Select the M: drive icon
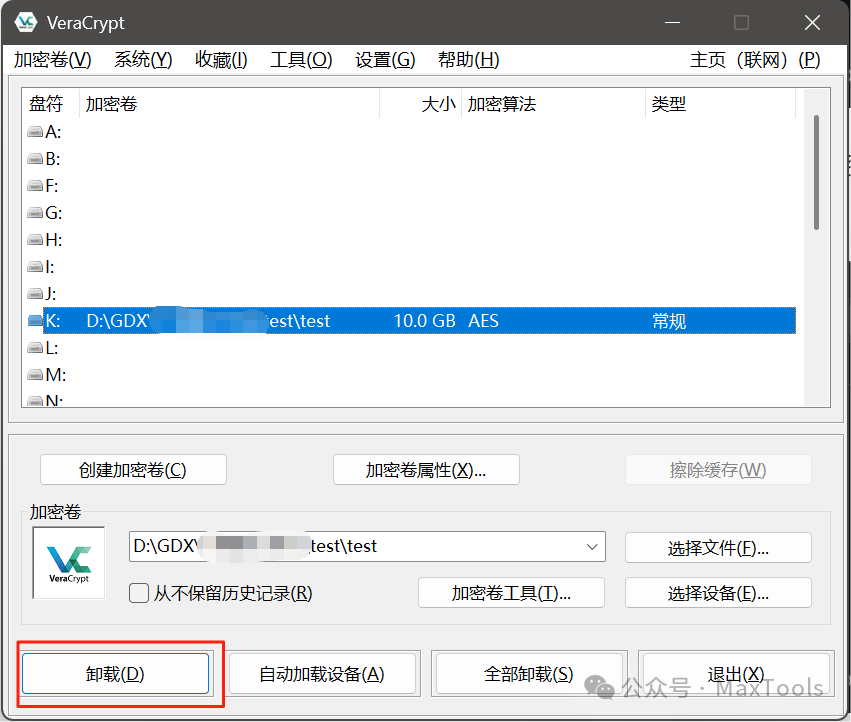Viewport: 851px width, 722px height. tap(35, 375)
